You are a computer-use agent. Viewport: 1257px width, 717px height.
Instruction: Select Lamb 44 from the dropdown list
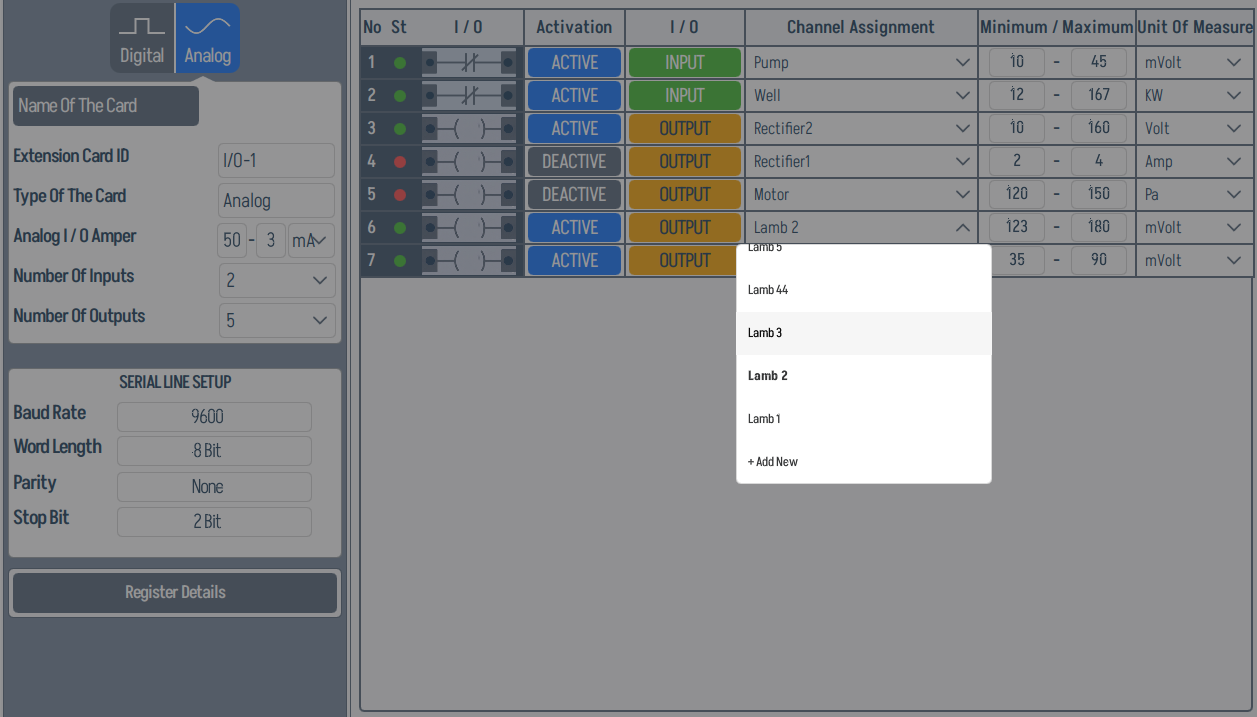coord(864,290)
